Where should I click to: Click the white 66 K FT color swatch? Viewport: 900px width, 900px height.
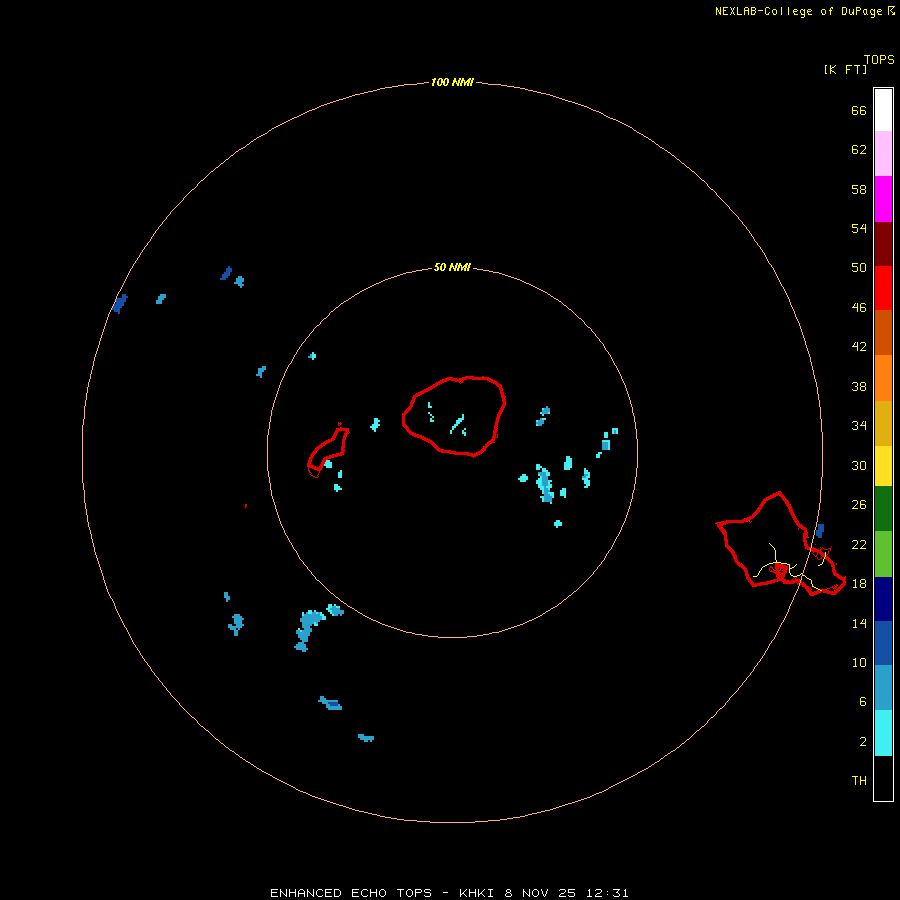click(883, 110)
